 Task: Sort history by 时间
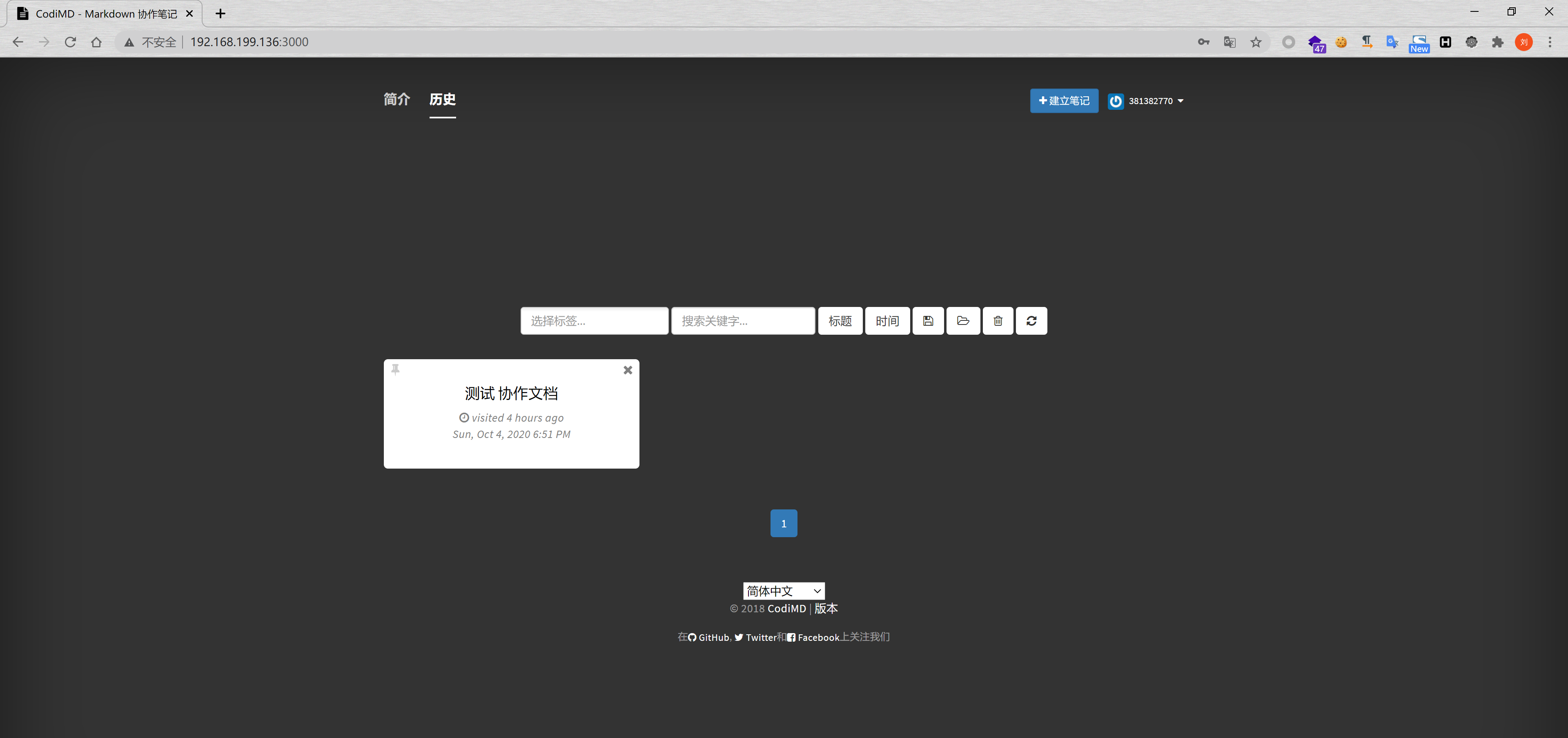point(887,321)
